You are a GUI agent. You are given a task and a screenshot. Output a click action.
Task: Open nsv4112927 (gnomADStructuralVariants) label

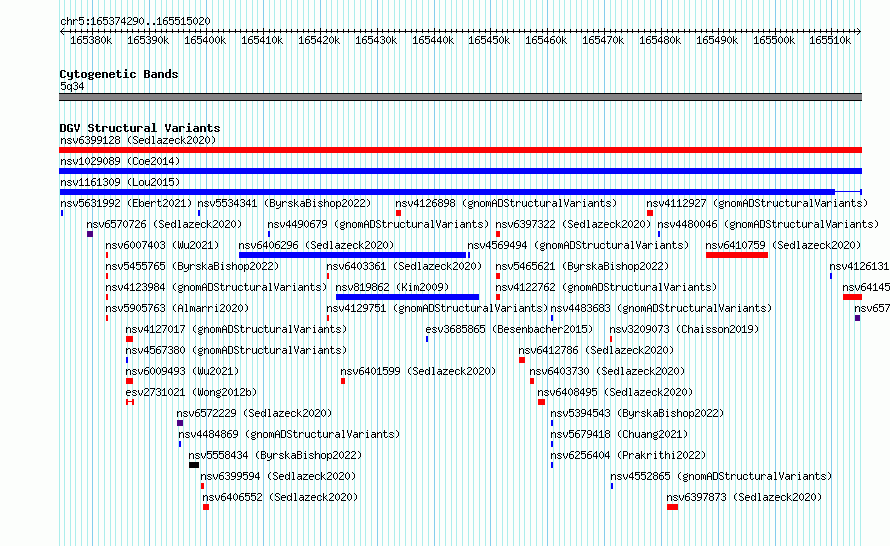(x=757, y=203)
